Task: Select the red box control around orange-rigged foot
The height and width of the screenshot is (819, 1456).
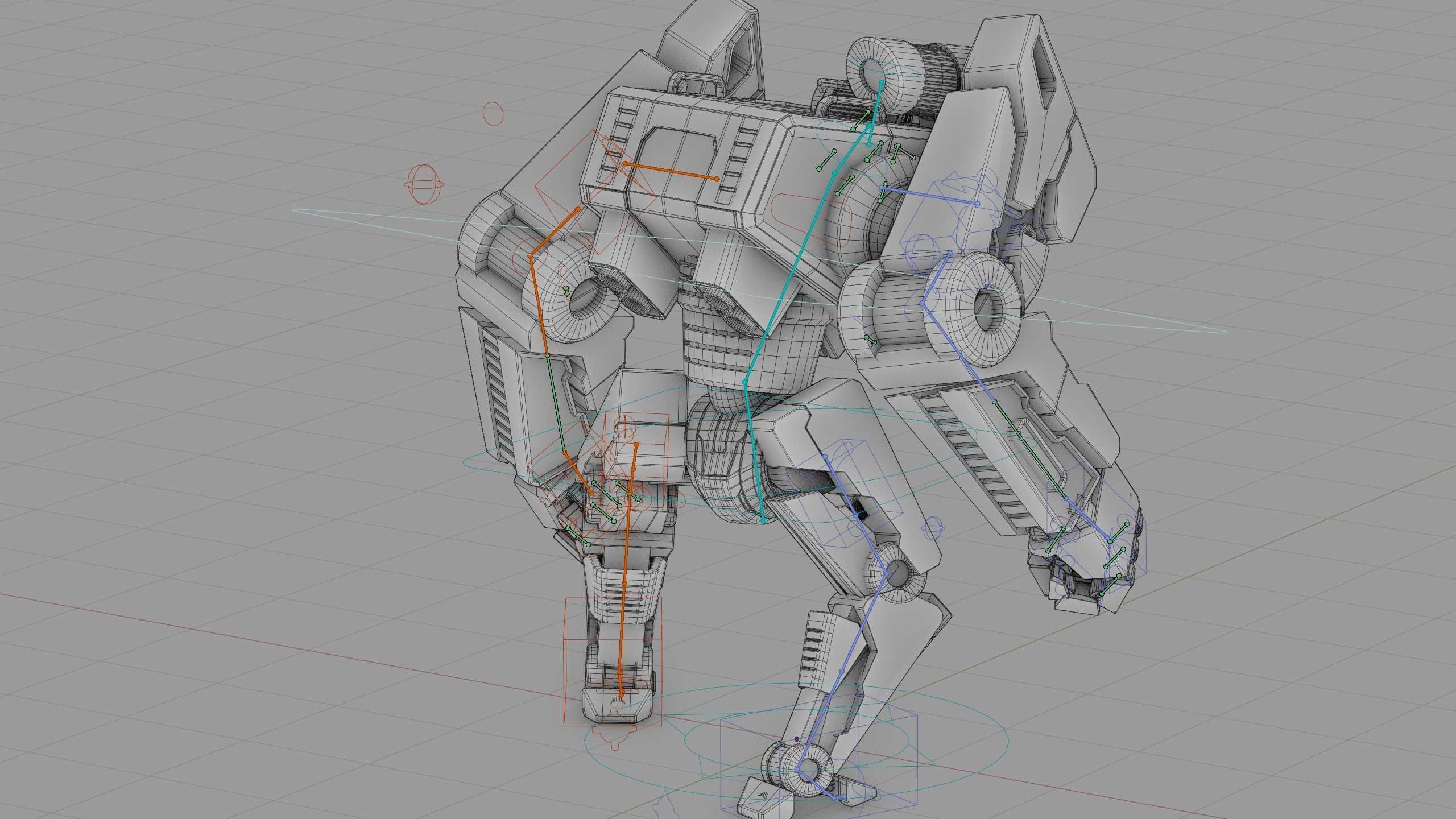Action: tap(613, 661)
